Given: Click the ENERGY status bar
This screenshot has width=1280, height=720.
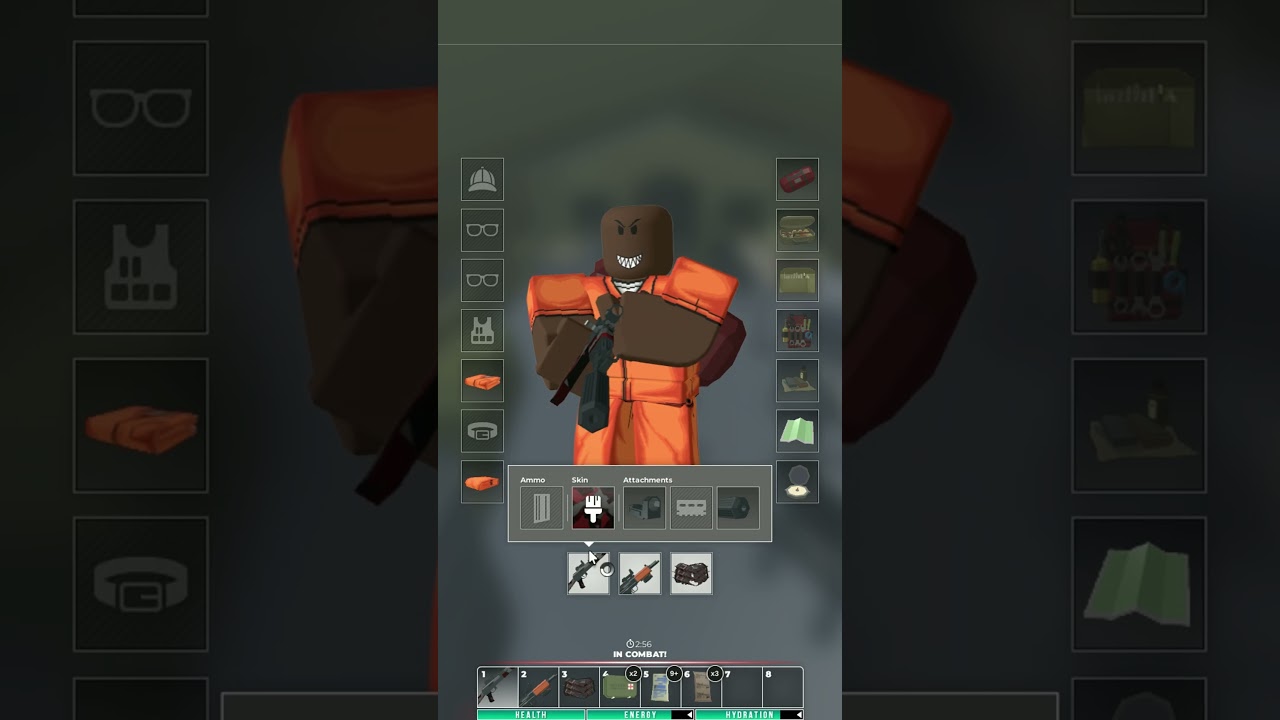Looking at the screenshot, I should [640, 715].
